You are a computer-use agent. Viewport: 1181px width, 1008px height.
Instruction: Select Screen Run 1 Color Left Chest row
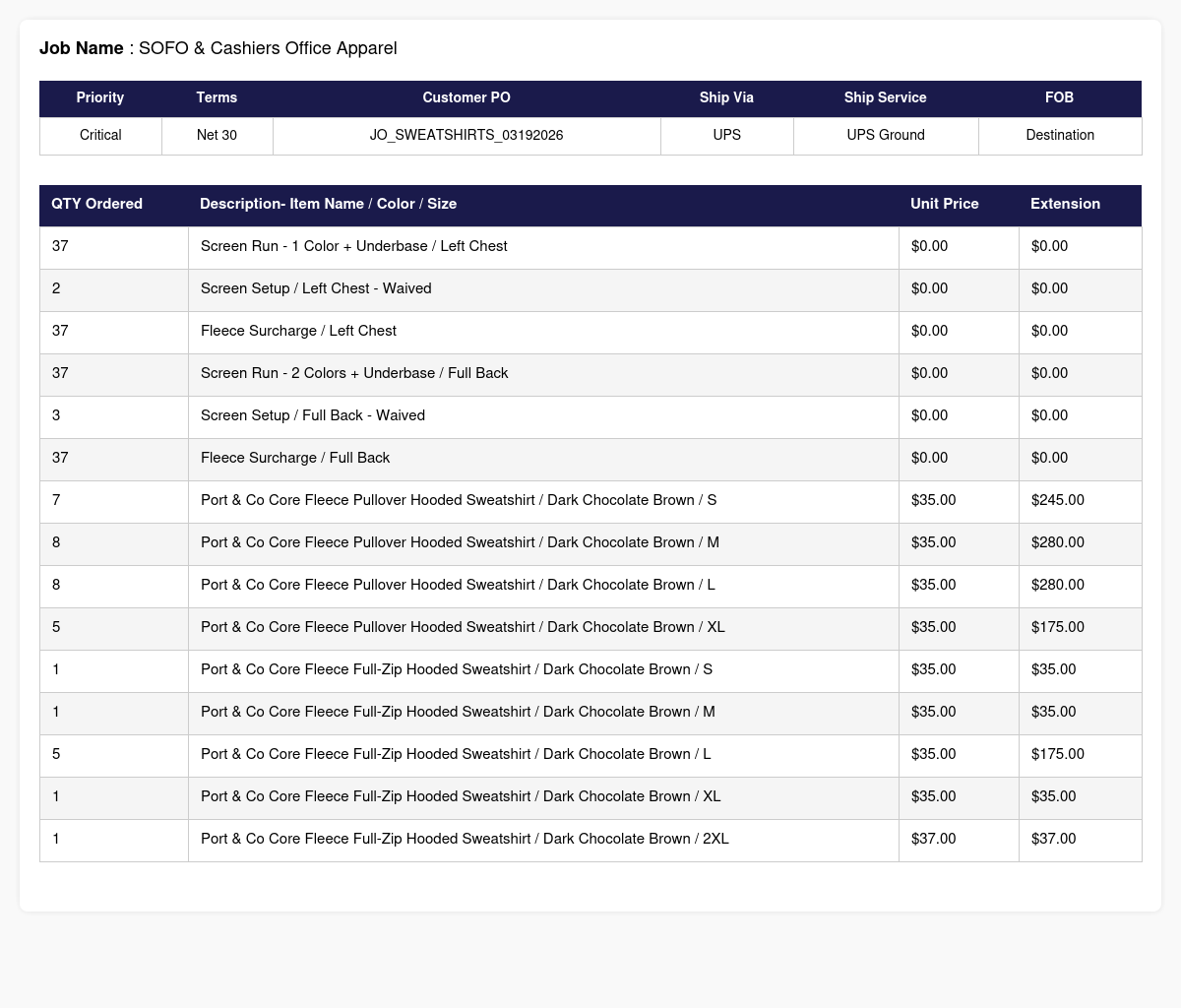pos(590,247)
